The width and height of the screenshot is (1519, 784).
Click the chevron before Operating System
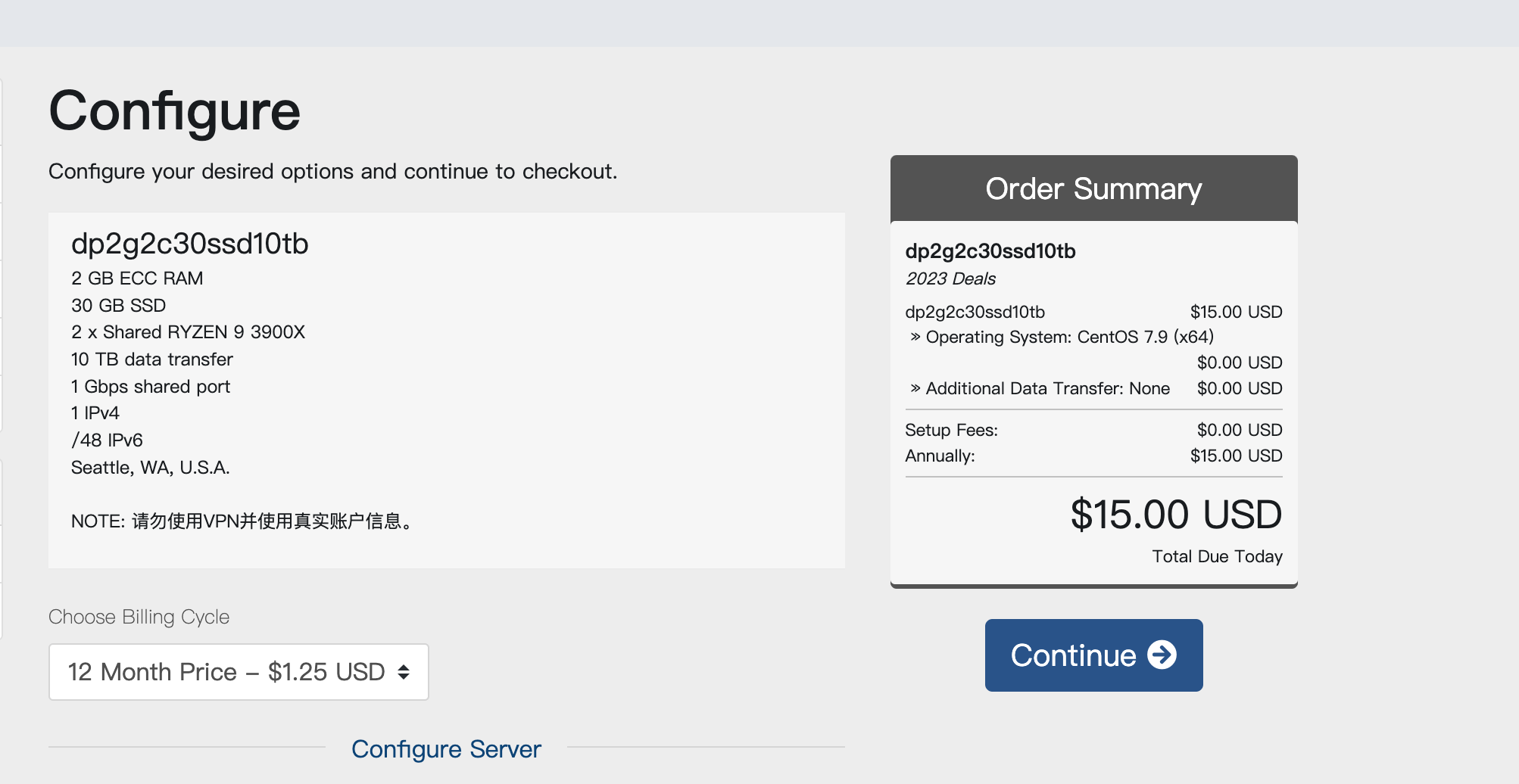pos(915,337)
